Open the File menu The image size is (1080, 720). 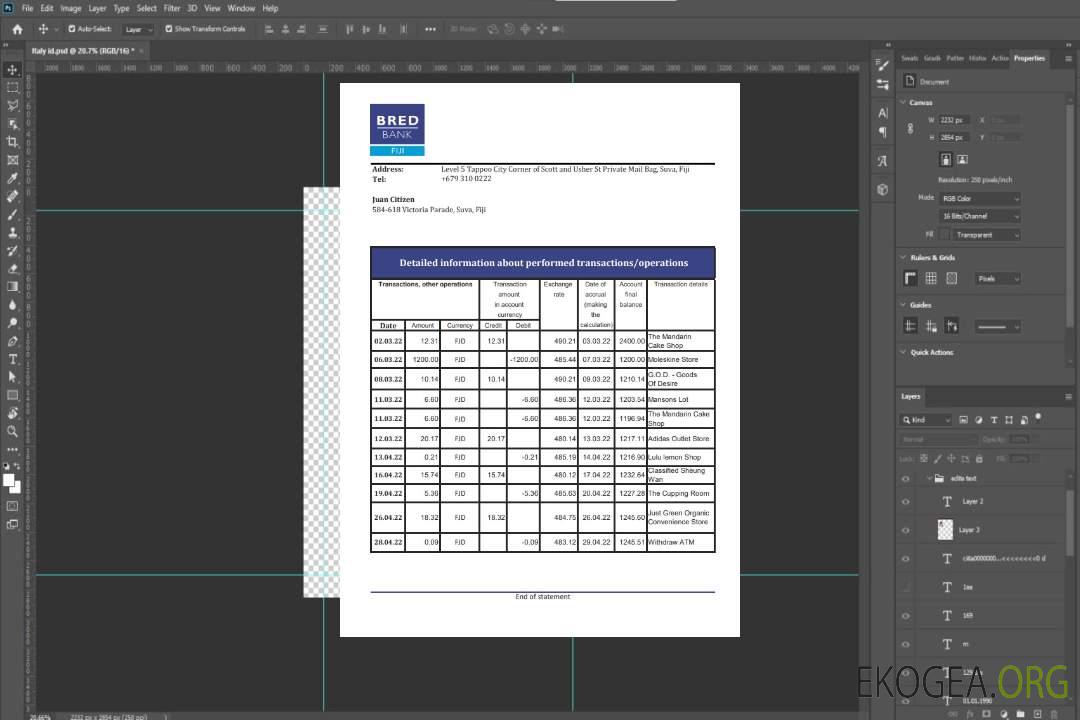click(x=28, y=8)
